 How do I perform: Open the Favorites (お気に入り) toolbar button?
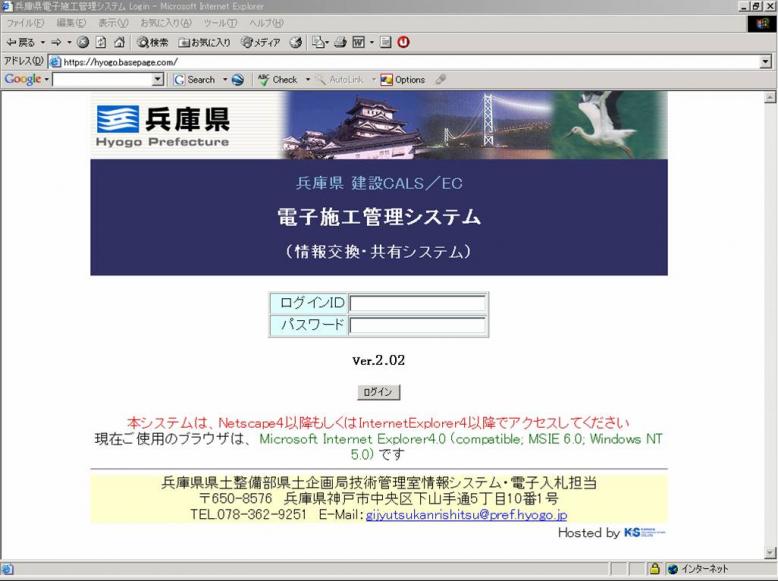tap(205, 42)
